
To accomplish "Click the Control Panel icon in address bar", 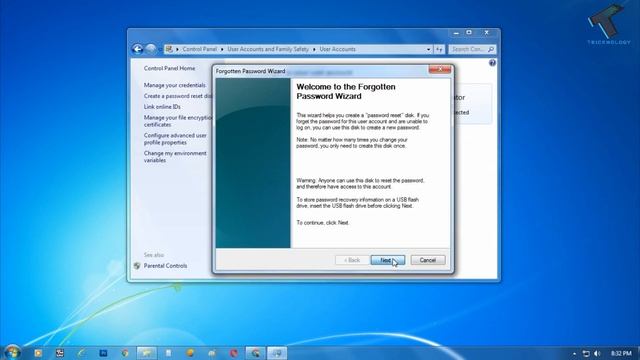I will pyautogui.click(x=169, y=49).
